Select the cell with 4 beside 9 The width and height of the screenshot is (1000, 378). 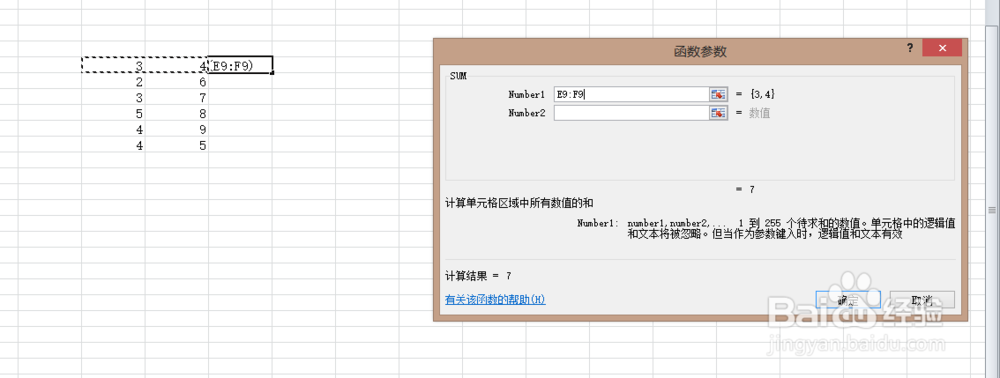click(114, 129)
